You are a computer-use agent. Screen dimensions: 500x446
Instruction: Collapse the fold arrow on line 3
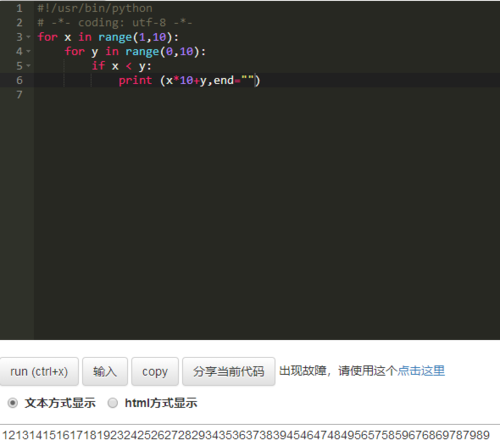(28, 37)
